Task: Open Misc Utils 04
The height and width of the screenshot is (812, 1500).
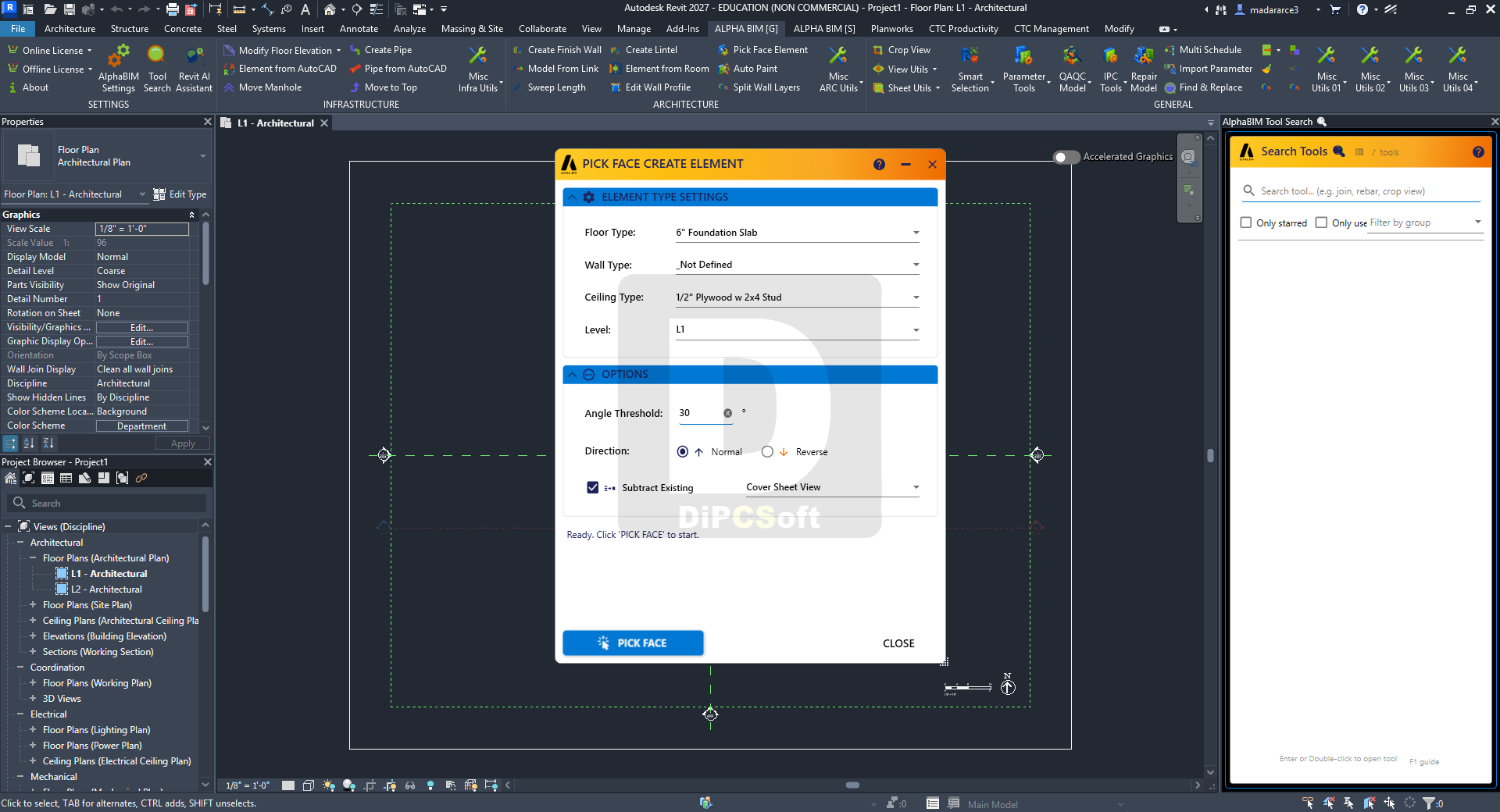Action: coord(1458,69)
